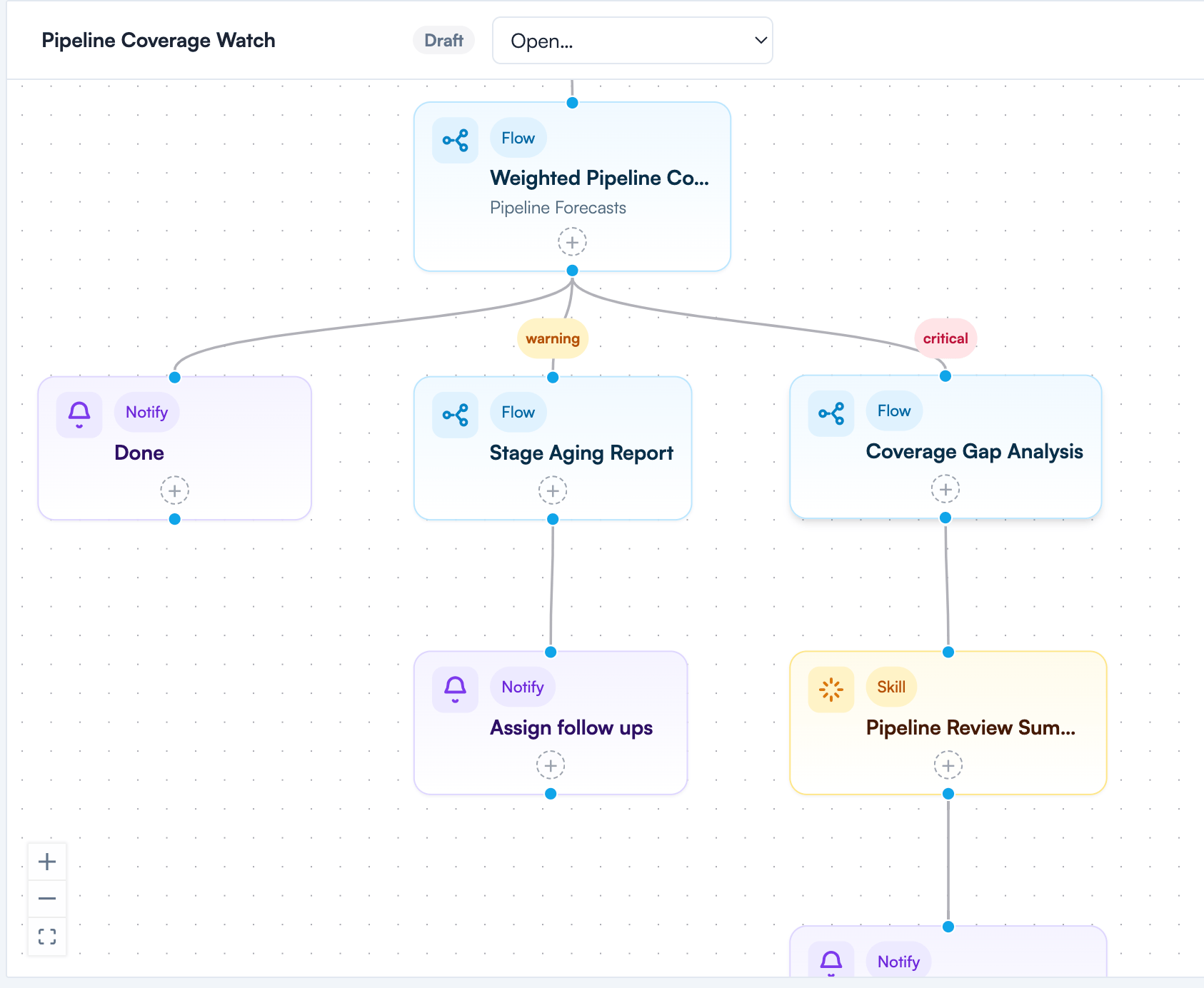Click the bell icon on bottom Notify node

pos(831,960)
